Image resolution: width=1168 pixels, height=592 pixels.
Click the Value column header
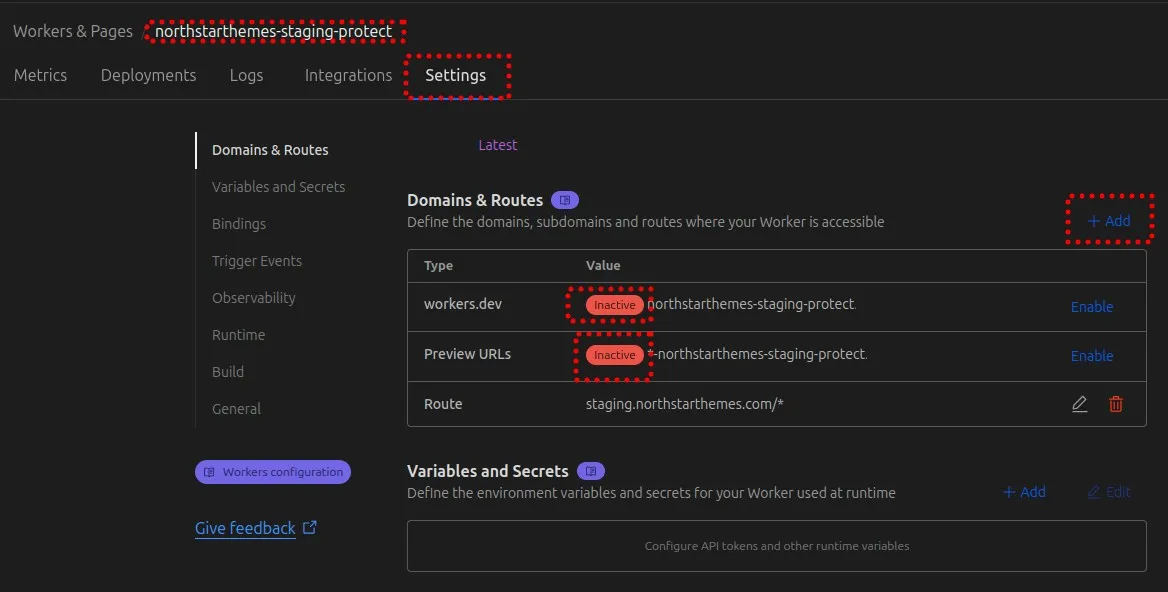(603, 265)
